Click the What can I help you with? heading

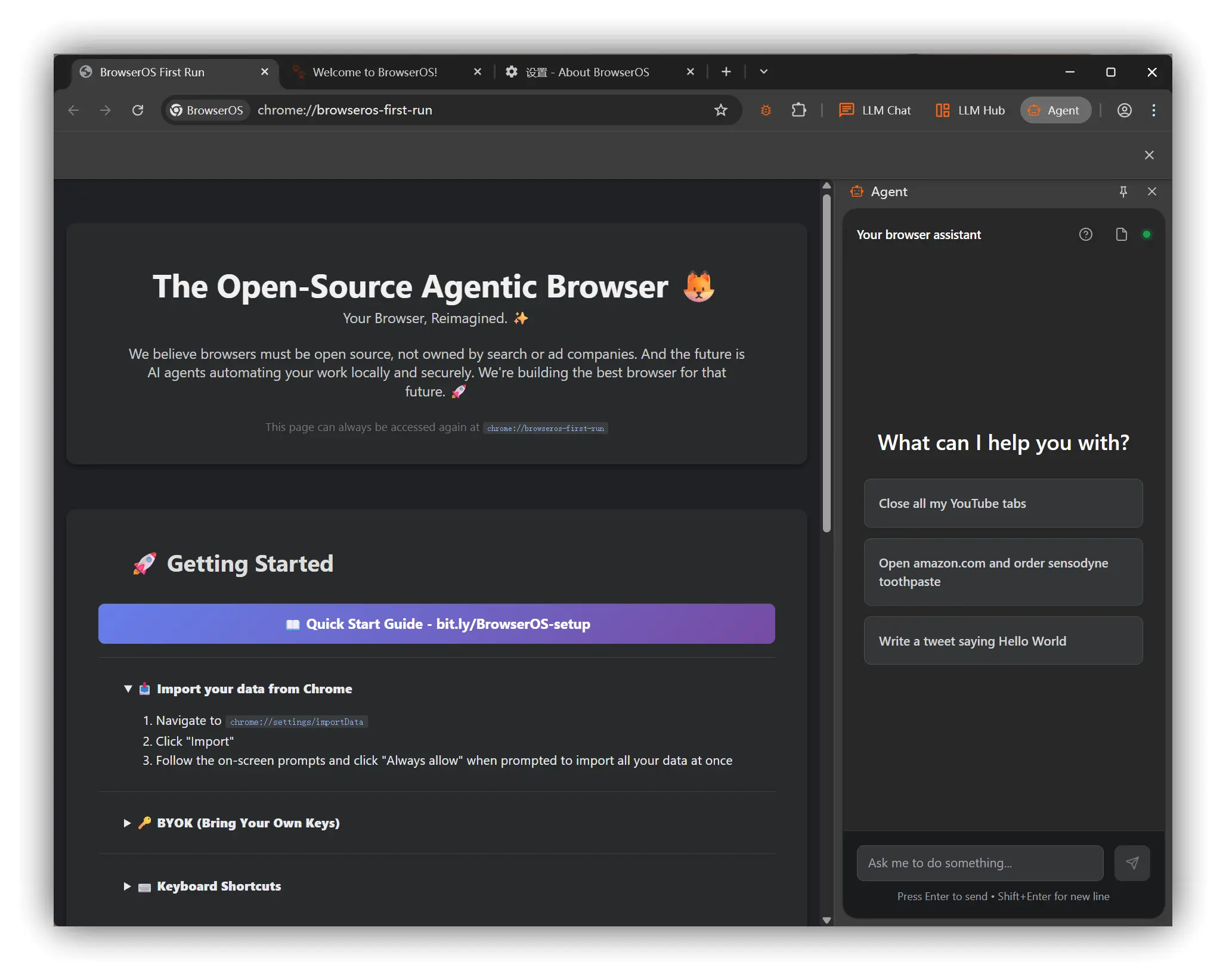(1003, 442)
